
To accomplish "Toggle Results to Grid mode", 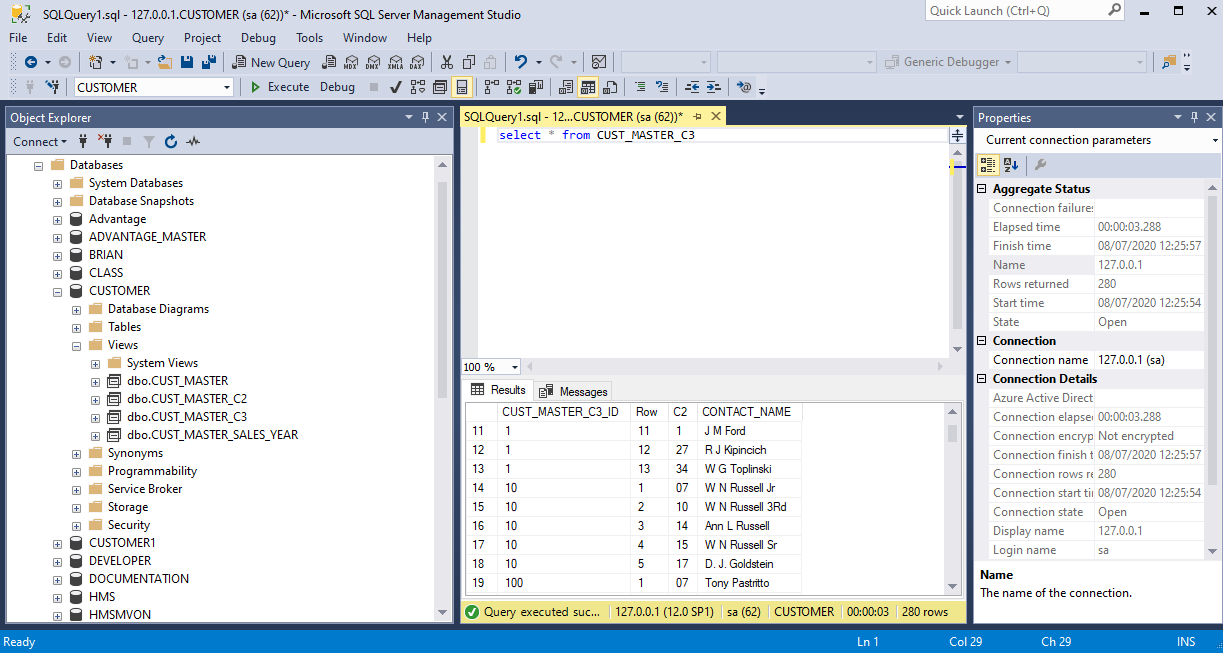I will (588, 87).
